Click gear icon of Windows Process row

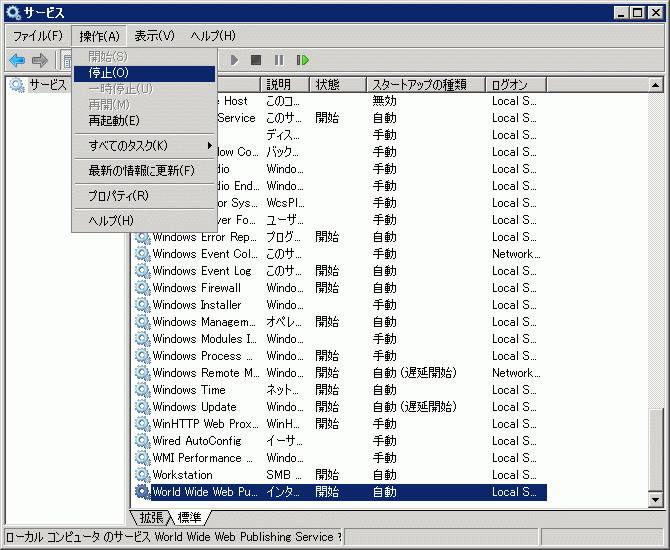click(142, 356)
